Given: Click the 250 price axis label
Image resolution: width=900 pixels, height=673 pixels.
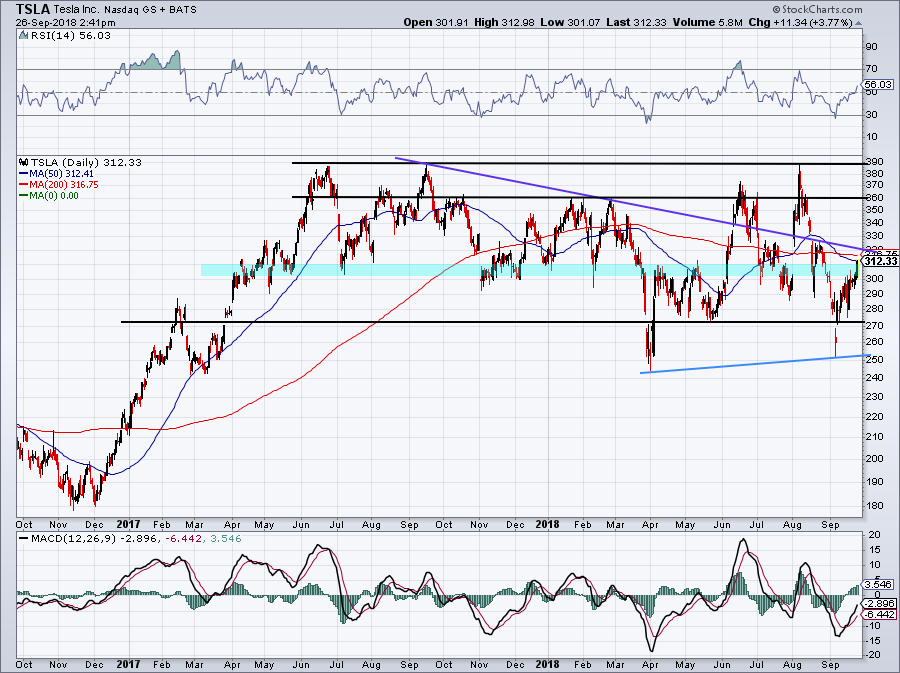Looking at the screenshot, I should [875, 359].
